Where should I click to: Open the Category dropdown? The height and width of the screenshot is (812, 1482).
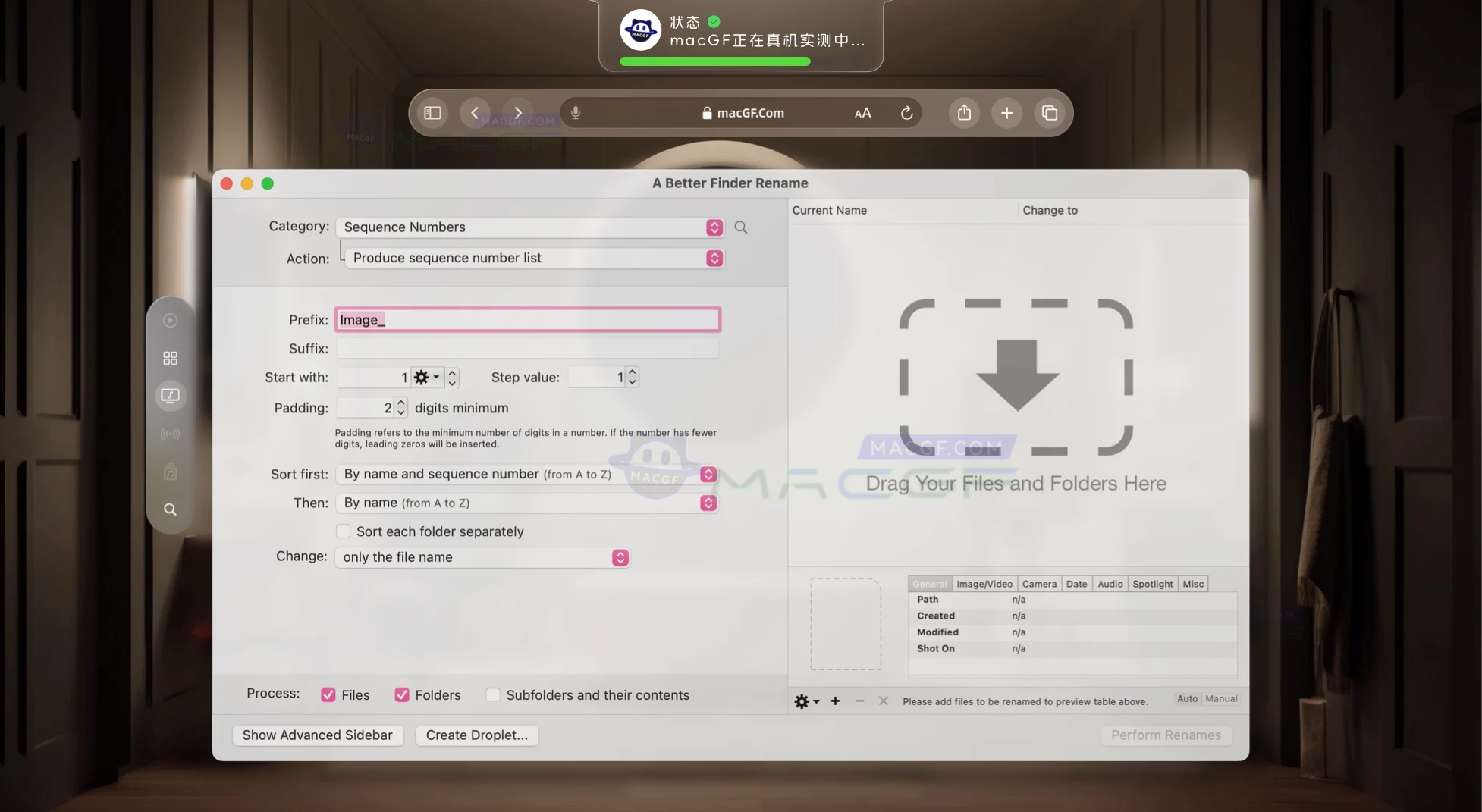tap(529, 227)
